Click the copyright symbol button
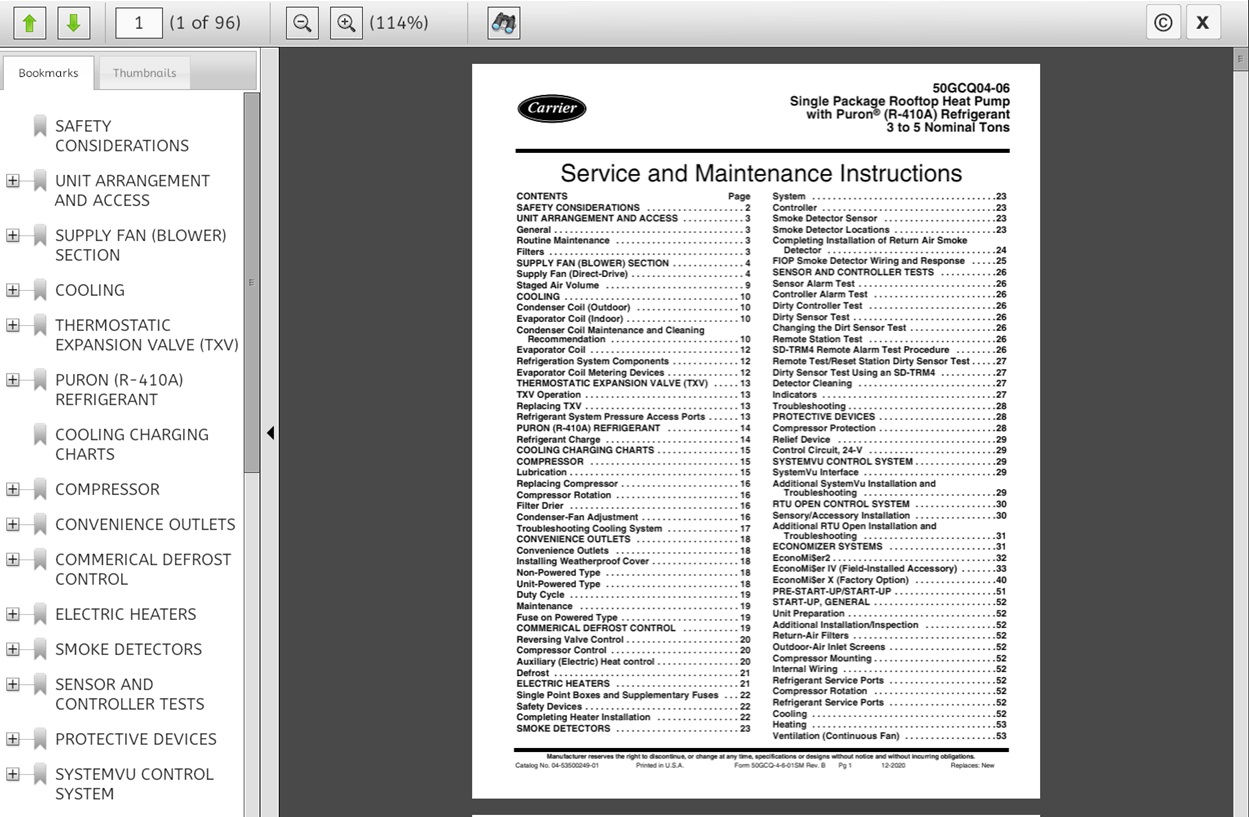 click(1163, 23)
